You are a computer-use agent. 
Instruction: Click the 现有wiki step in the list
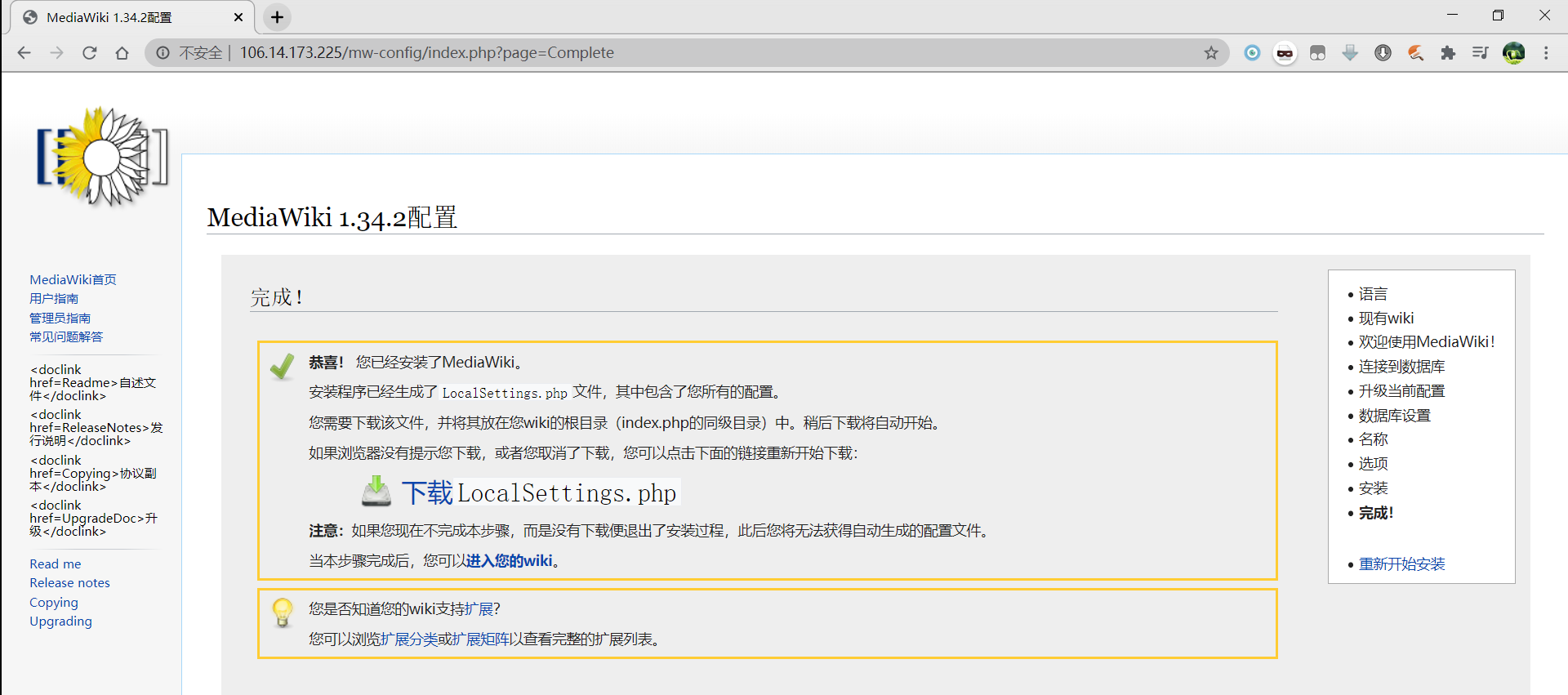coord(1386,319)
